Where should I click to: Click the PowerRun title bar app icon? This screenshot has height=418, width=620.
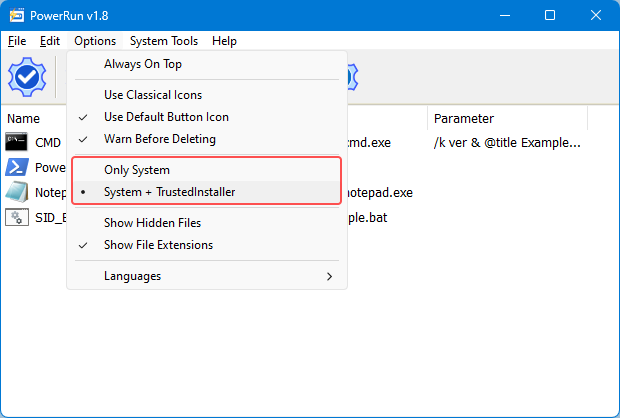click(17, 16)
